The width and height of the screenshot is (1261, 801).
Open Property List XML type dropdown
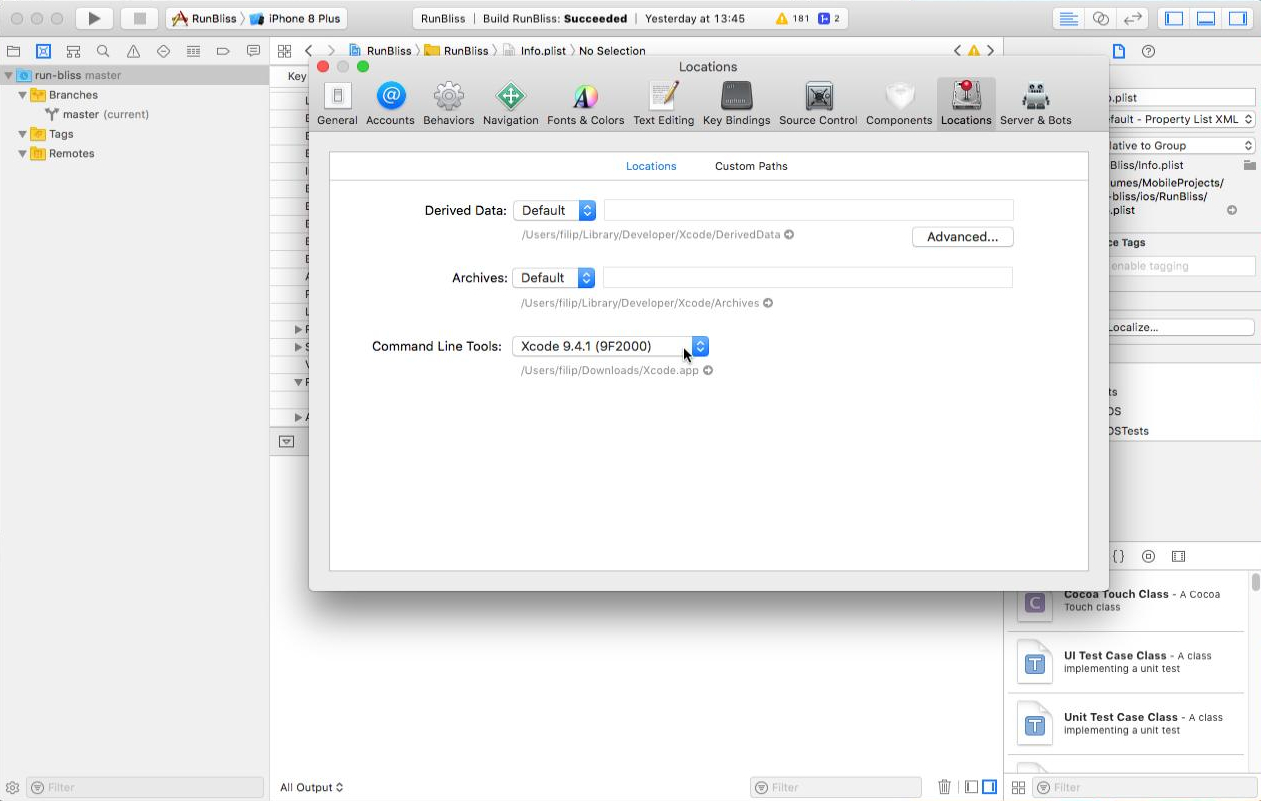pos(1181,119)
